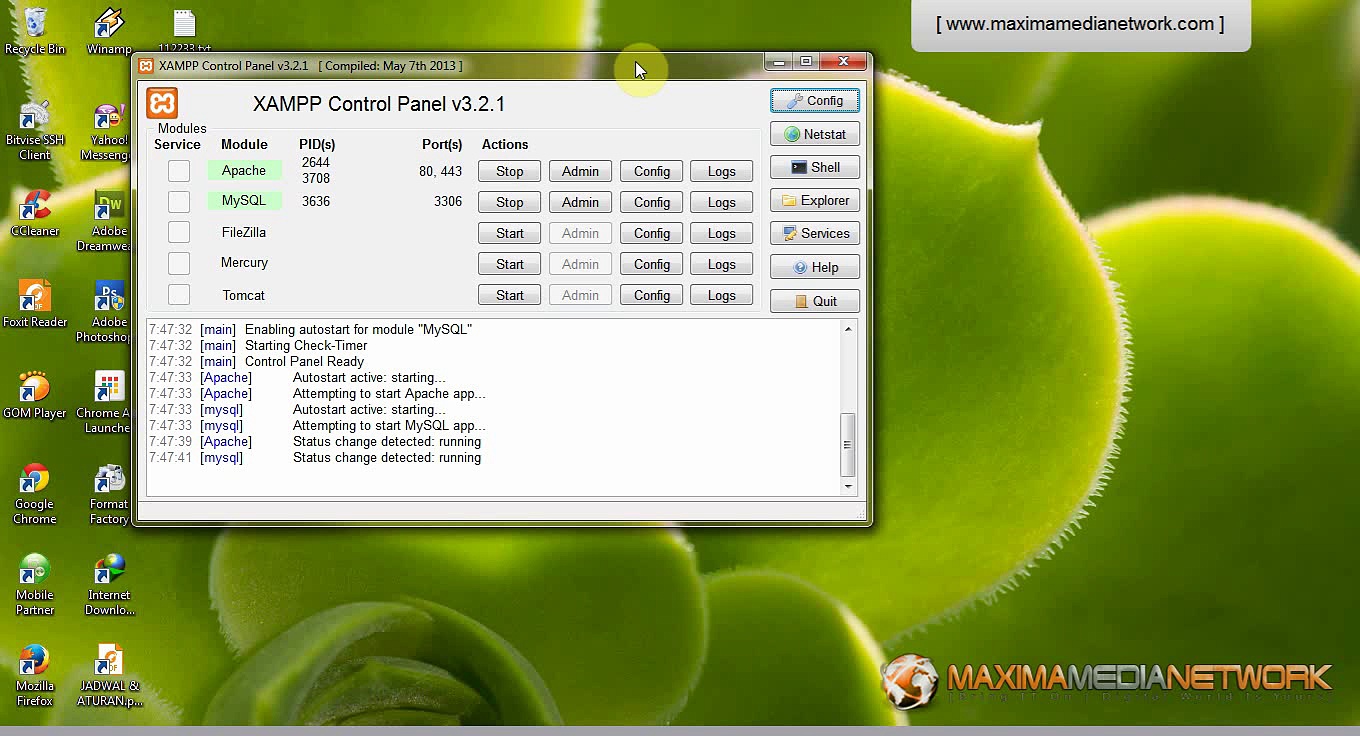Click the log scrollbar down arrow
The image size is (1360, 736).
click(848, 486)
